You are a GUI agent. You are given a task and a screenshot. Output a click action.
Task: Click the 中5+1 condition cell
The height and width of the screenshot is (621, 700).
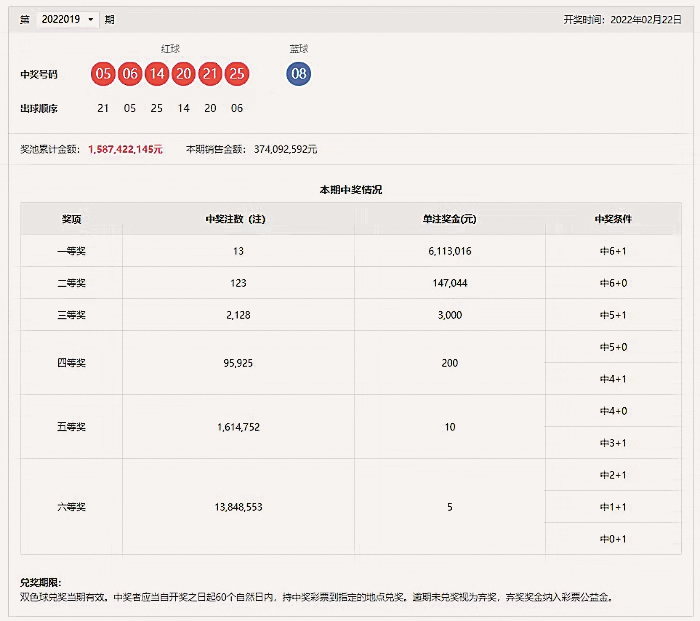point(613,315)
